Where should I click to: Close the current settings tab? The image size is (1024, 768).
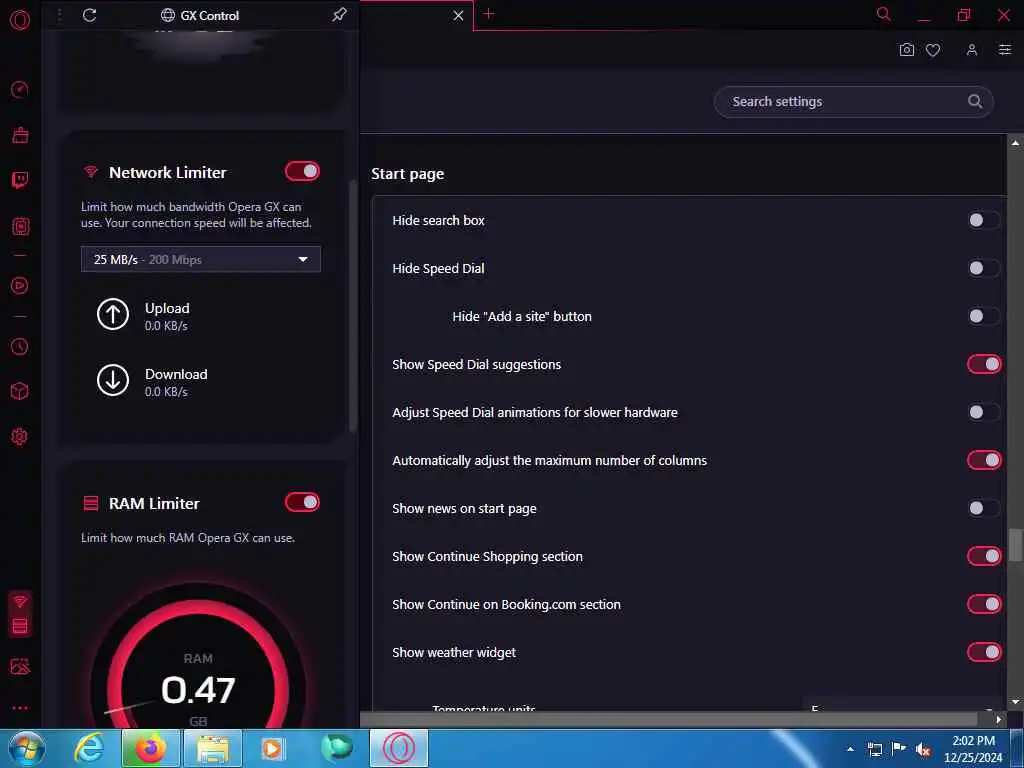[458, 15]
